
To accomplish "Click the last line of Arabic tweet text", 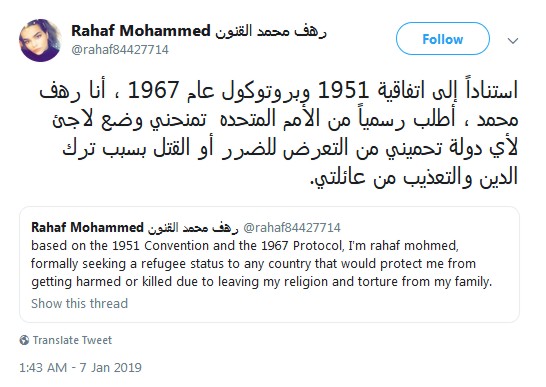I will 414,177.
